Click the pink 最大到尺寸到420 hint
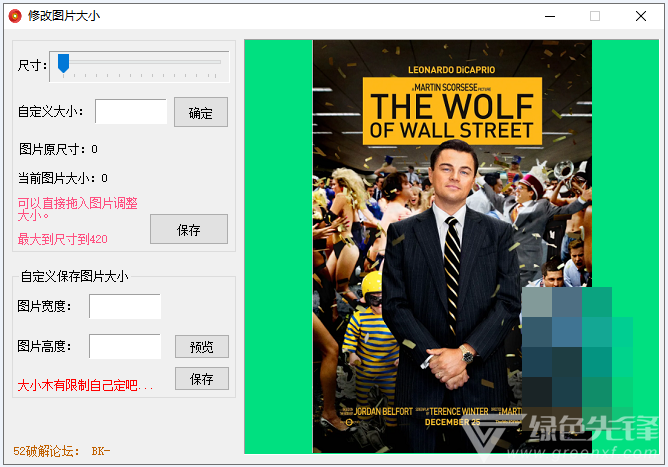The width and height of the screenshot is (668, 467). click(x=62, y=239)
